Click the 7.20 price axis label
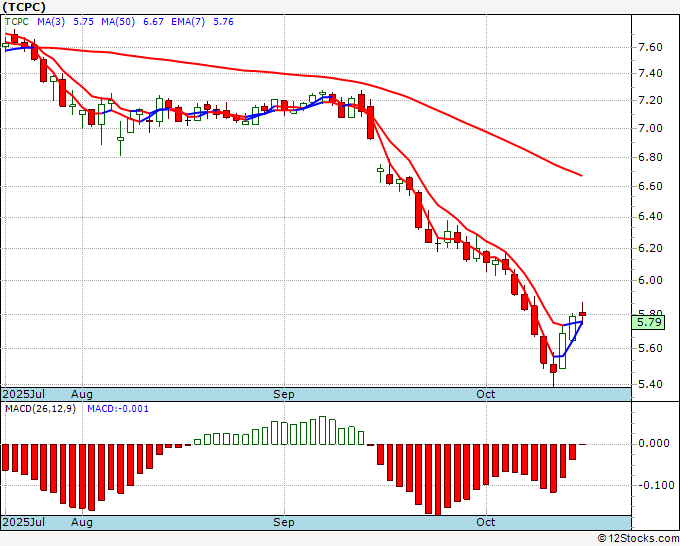This screenshot has height=546, width=680. pos(651,100)
